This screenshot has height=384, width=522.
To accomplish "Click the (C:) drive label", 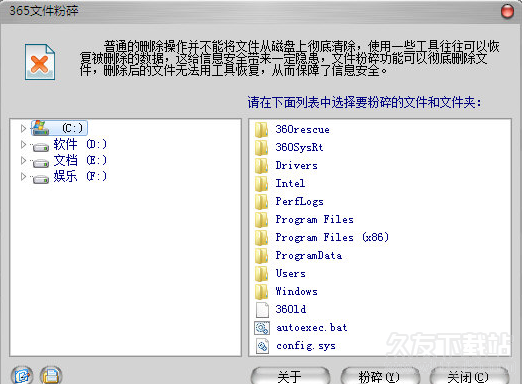I will point(72,128).
